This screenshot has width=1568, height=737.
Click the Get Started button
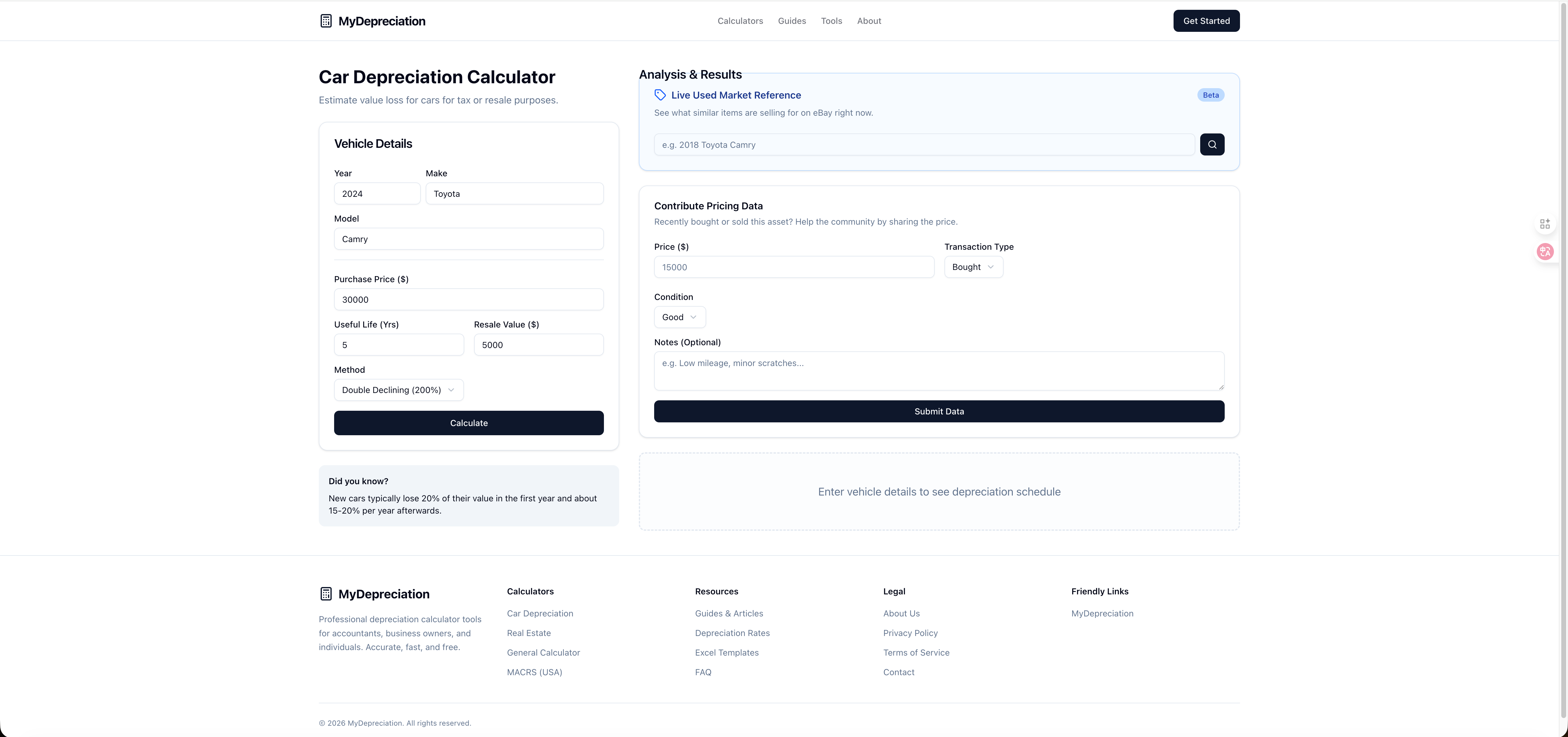click(1206, 21)
